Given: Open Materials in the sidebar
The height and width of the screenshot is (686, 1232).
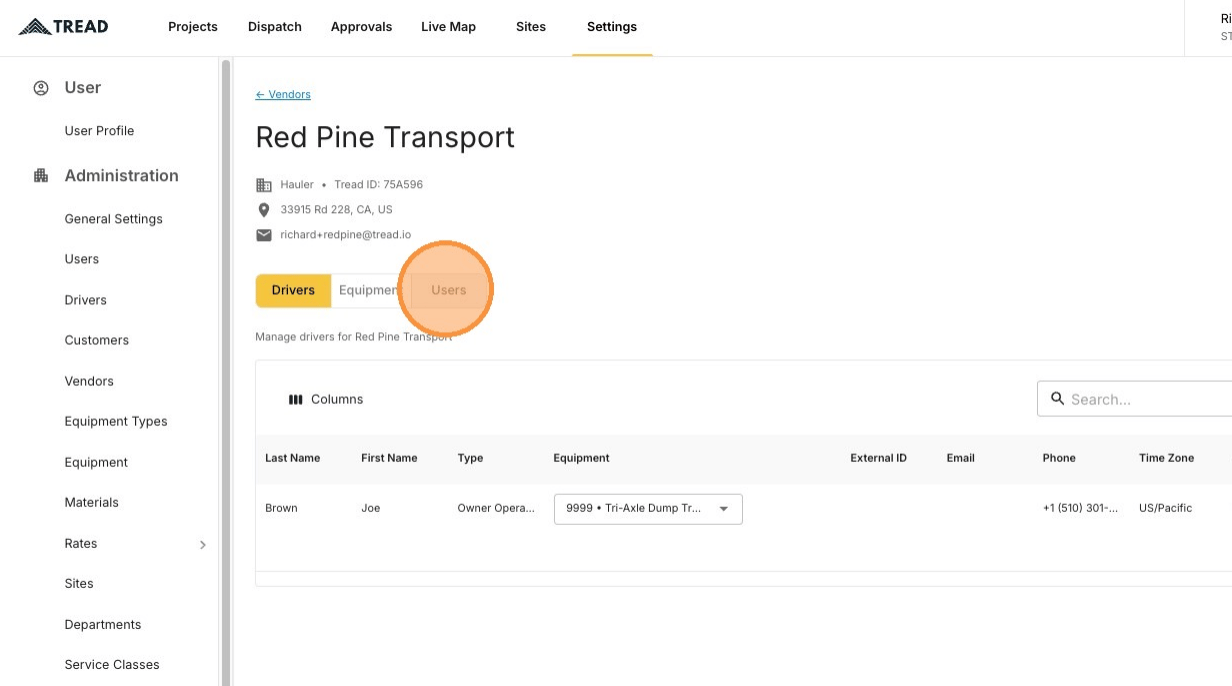Looking at the screenshot, I should click(x=92, y=502).
